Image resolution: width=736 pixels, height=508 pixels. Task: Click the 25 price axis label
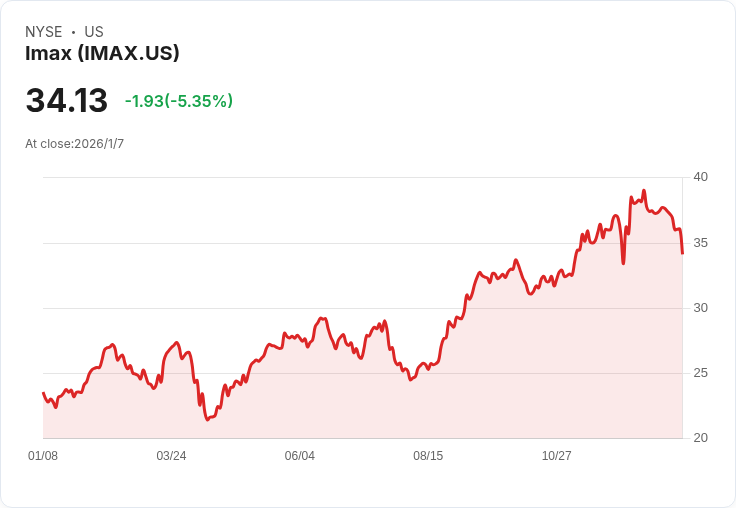coord(701,373)
